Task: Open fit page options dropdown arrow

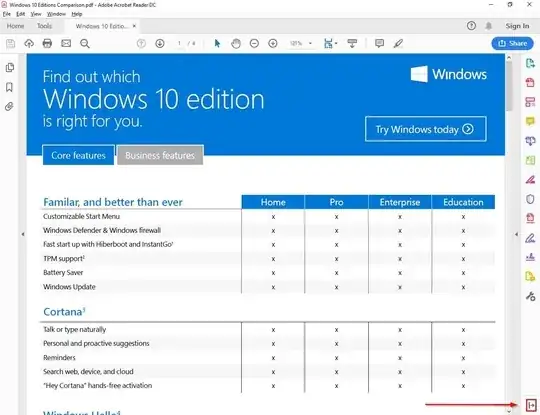Action: (336, 43)
